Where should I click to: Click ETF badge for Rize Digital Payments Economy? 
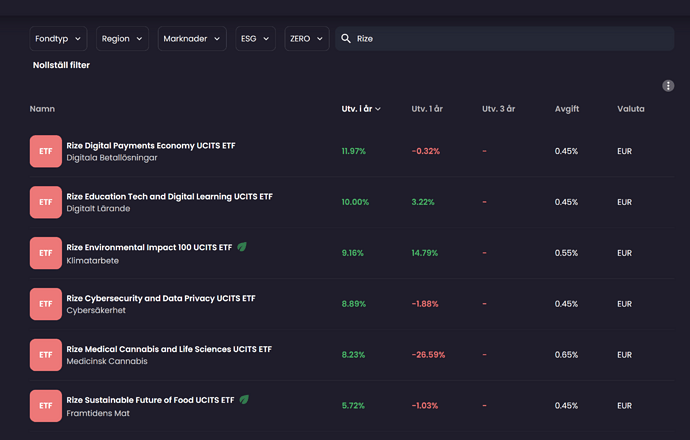pyautogui.click(x=46, y=151)
